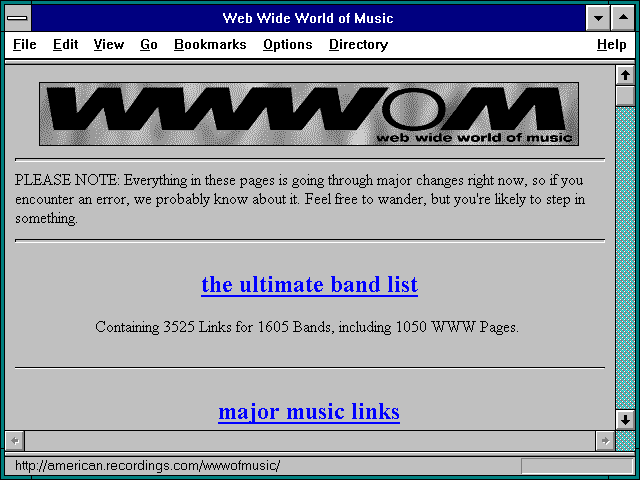Open the Help menu

(x=611, y=44)
